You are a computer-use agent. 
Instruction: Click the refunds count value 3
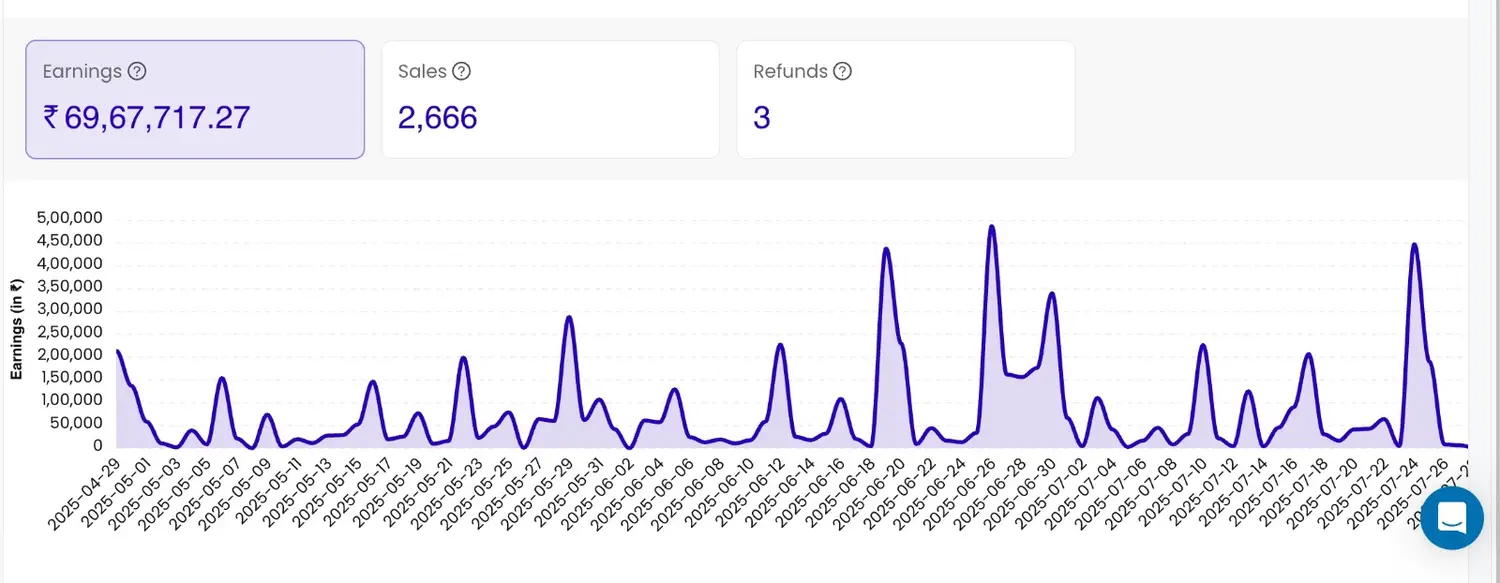[761, 118]
